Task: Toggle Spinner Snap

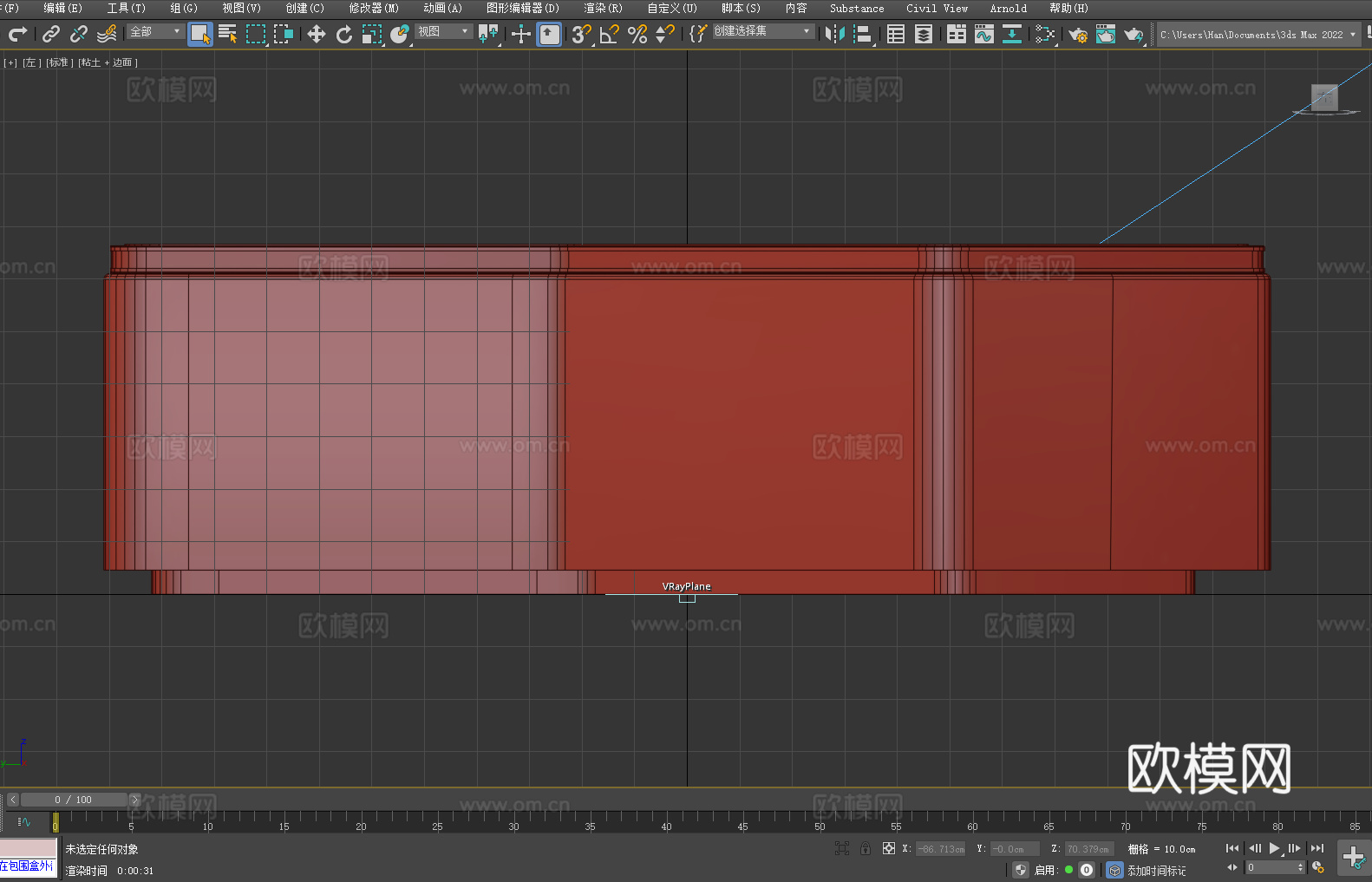Action: click(665, 34)
